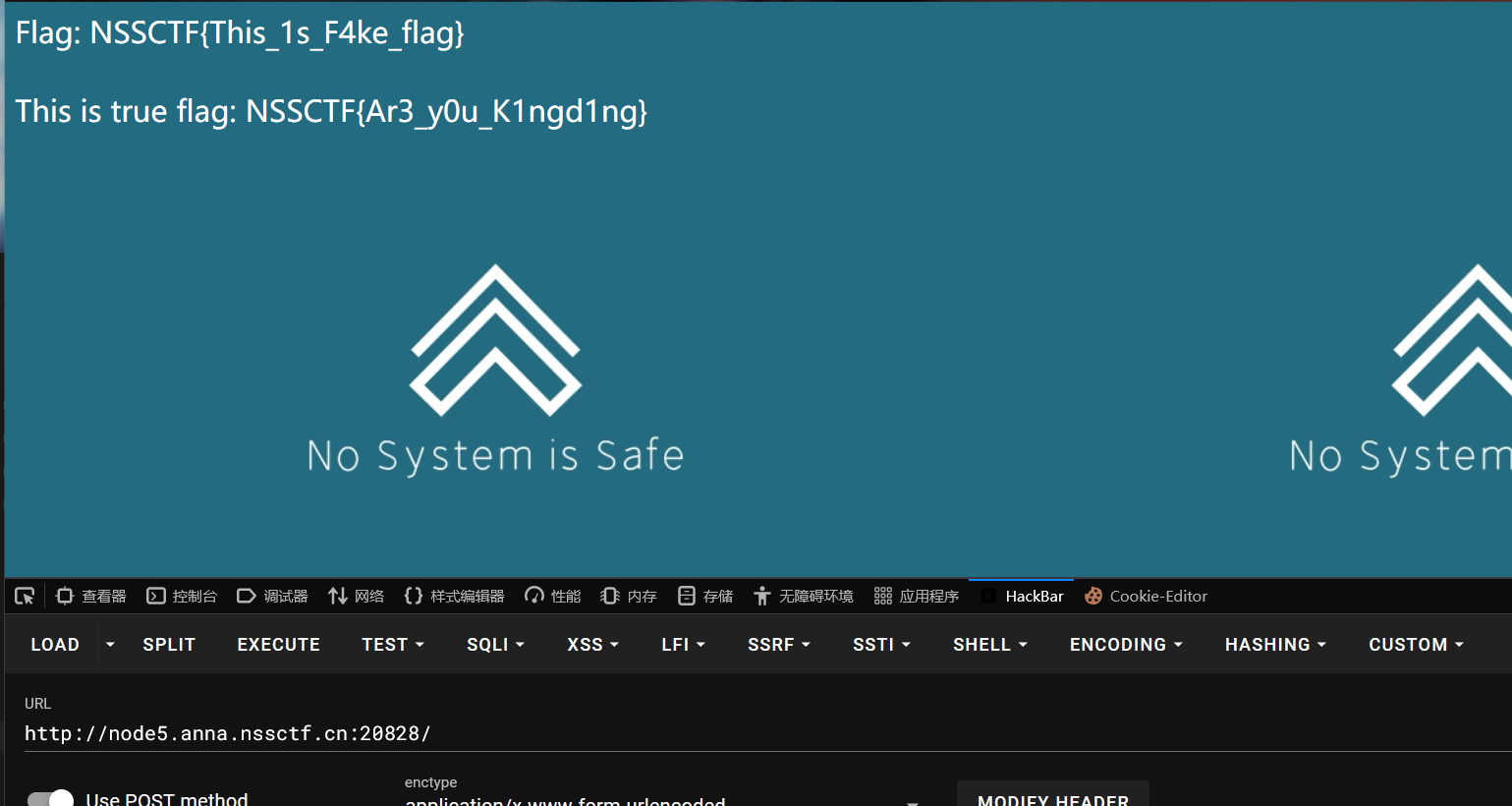Open the 内存 memory panel

pos(629,596)
